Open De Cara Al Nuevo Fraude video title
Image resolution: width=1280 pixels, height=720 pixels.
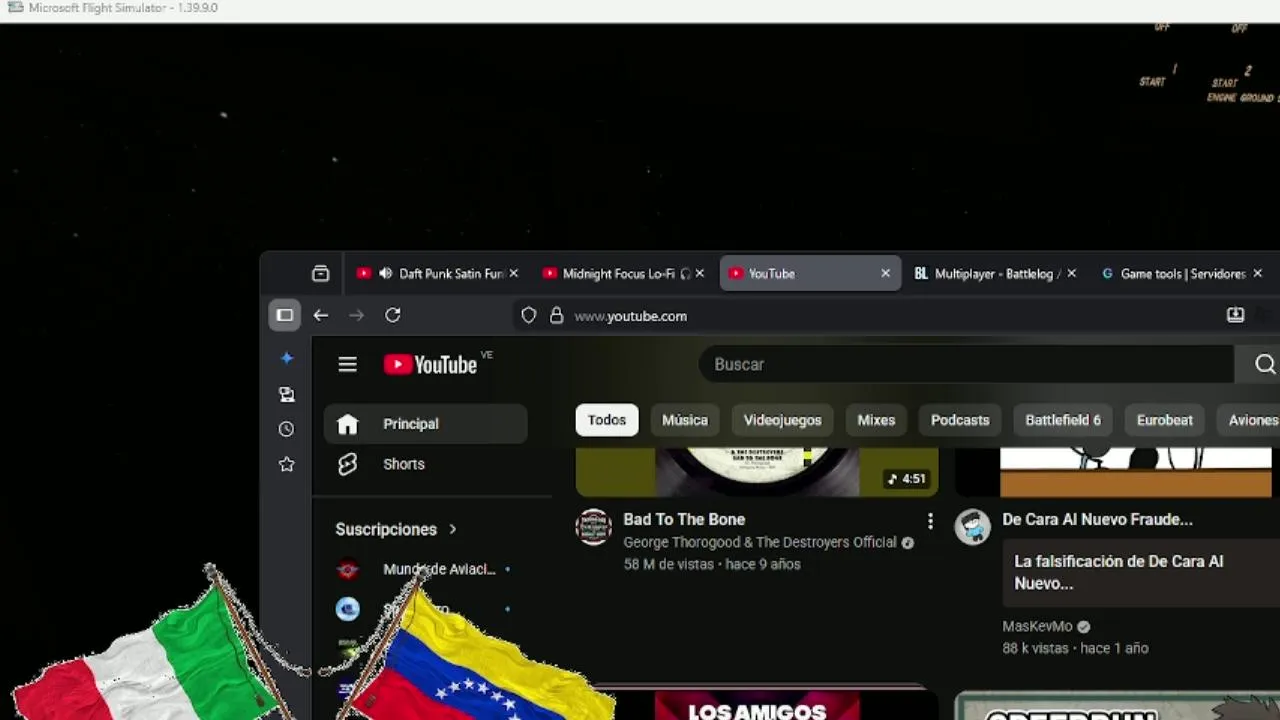(x=1097, y=520)
